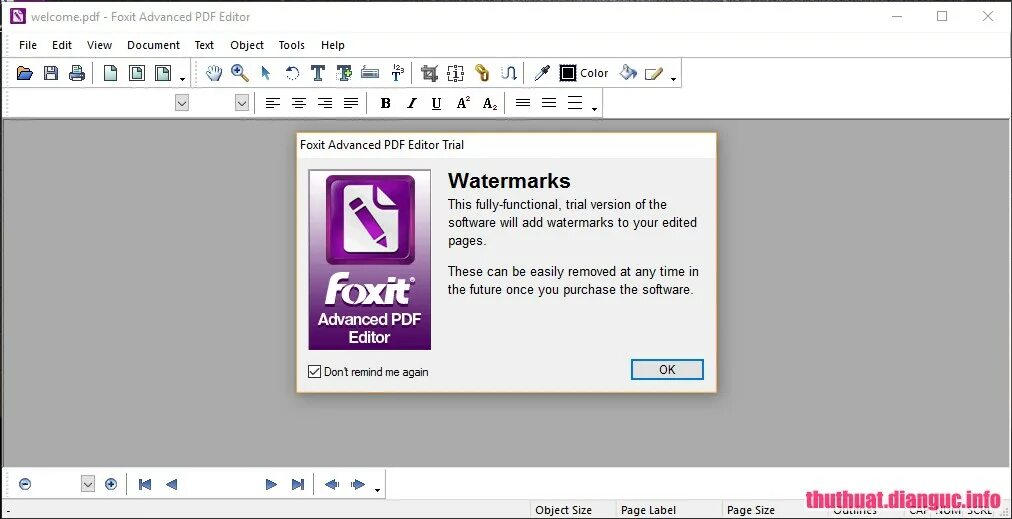Toggle Italic formatting
Viewport: 1012px width, 519px height.
coord(411,103)
